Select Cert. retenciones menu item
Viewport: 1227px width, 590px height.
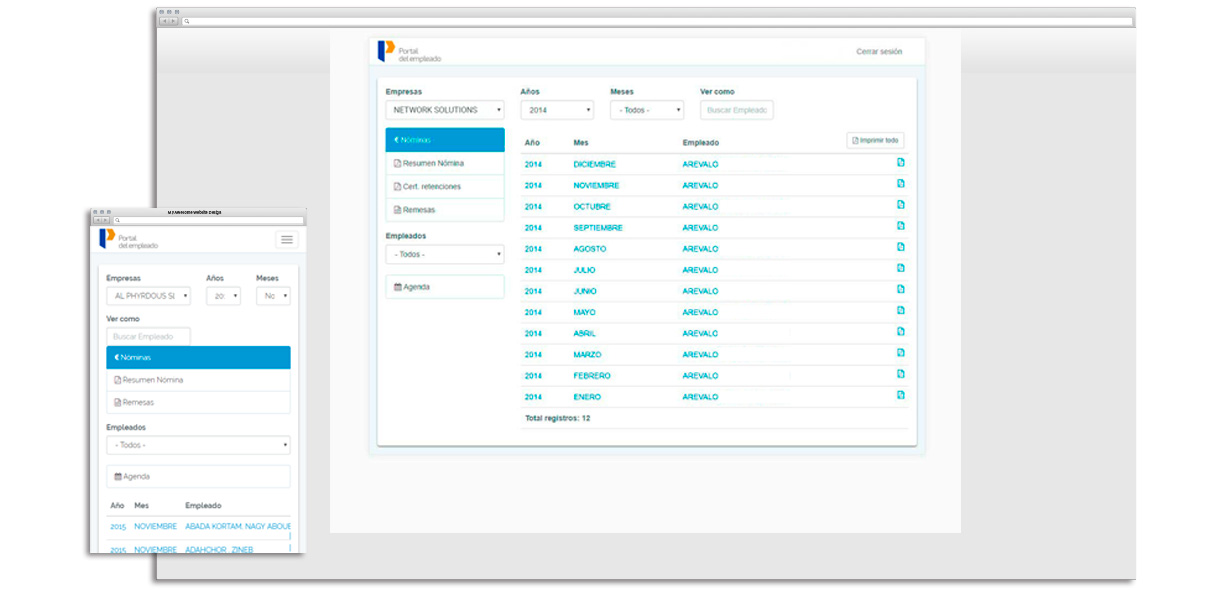[x=445, y=186]
